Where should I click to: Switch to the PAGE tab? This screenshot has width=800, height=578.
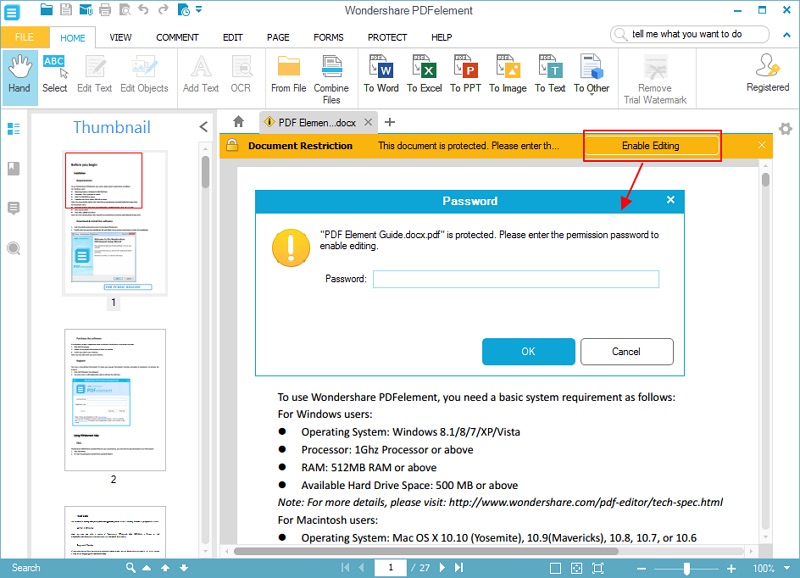point(278,37)
